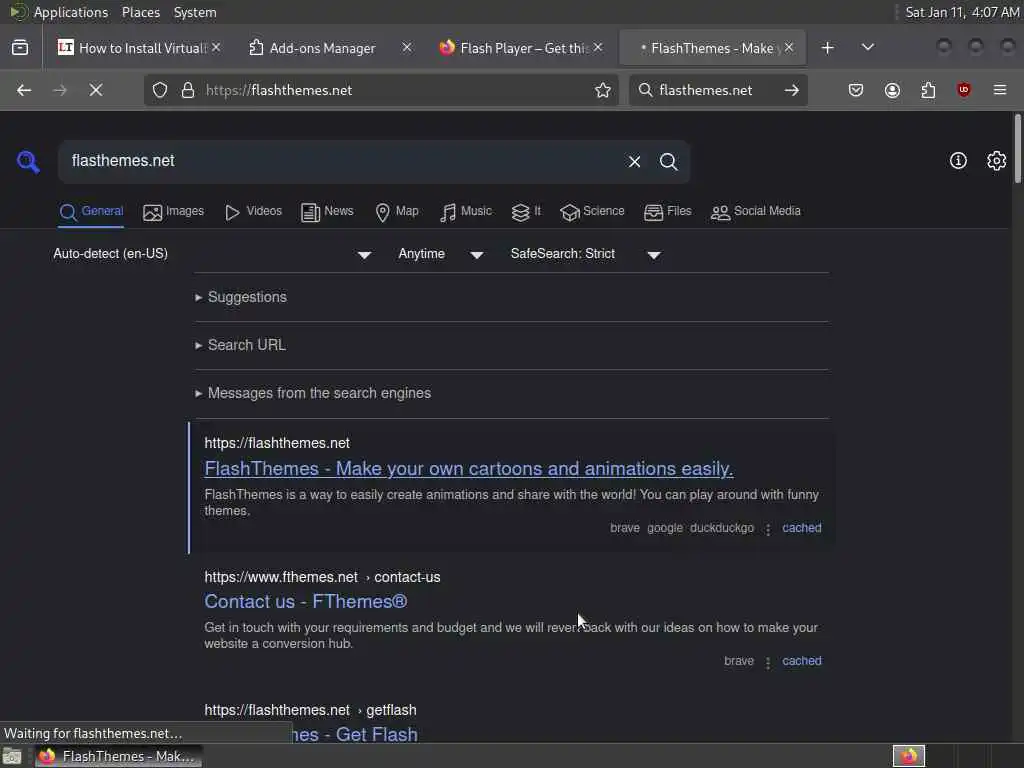
Task: Open the extensions puzzle icon
Action: (928, 90)
